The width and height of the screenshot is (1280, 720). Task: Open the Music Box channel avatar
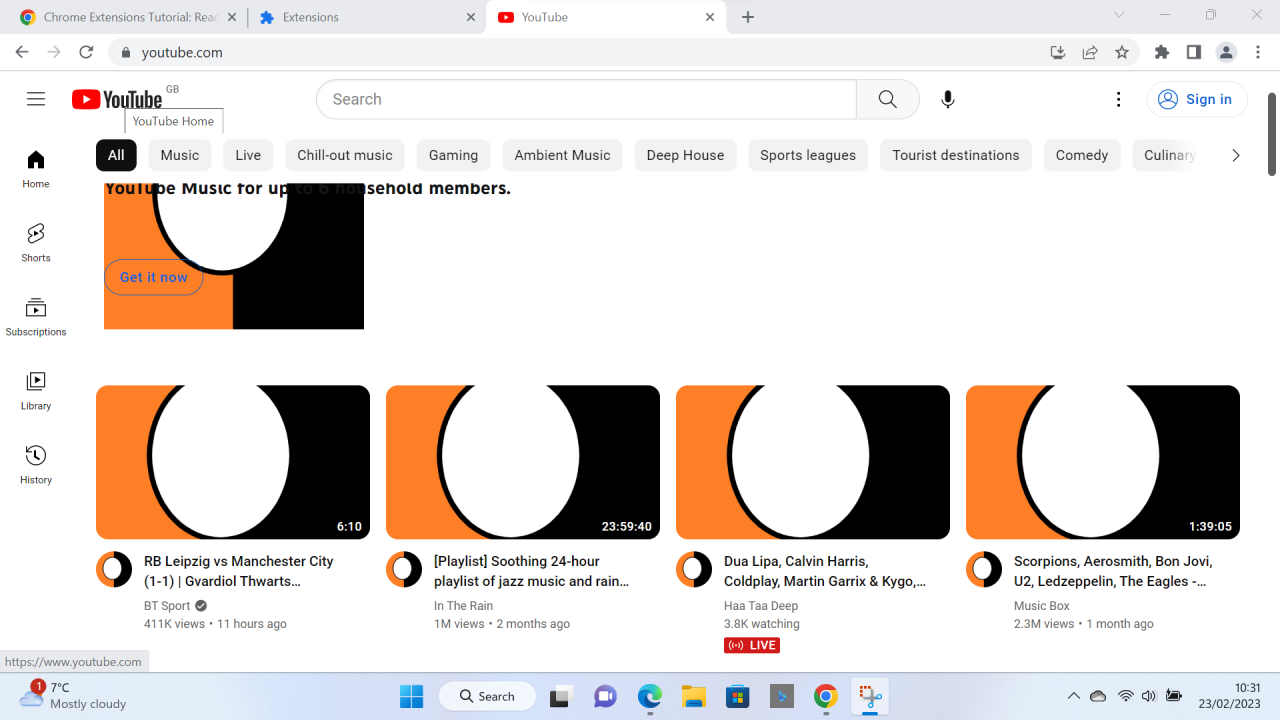[984, 570]
